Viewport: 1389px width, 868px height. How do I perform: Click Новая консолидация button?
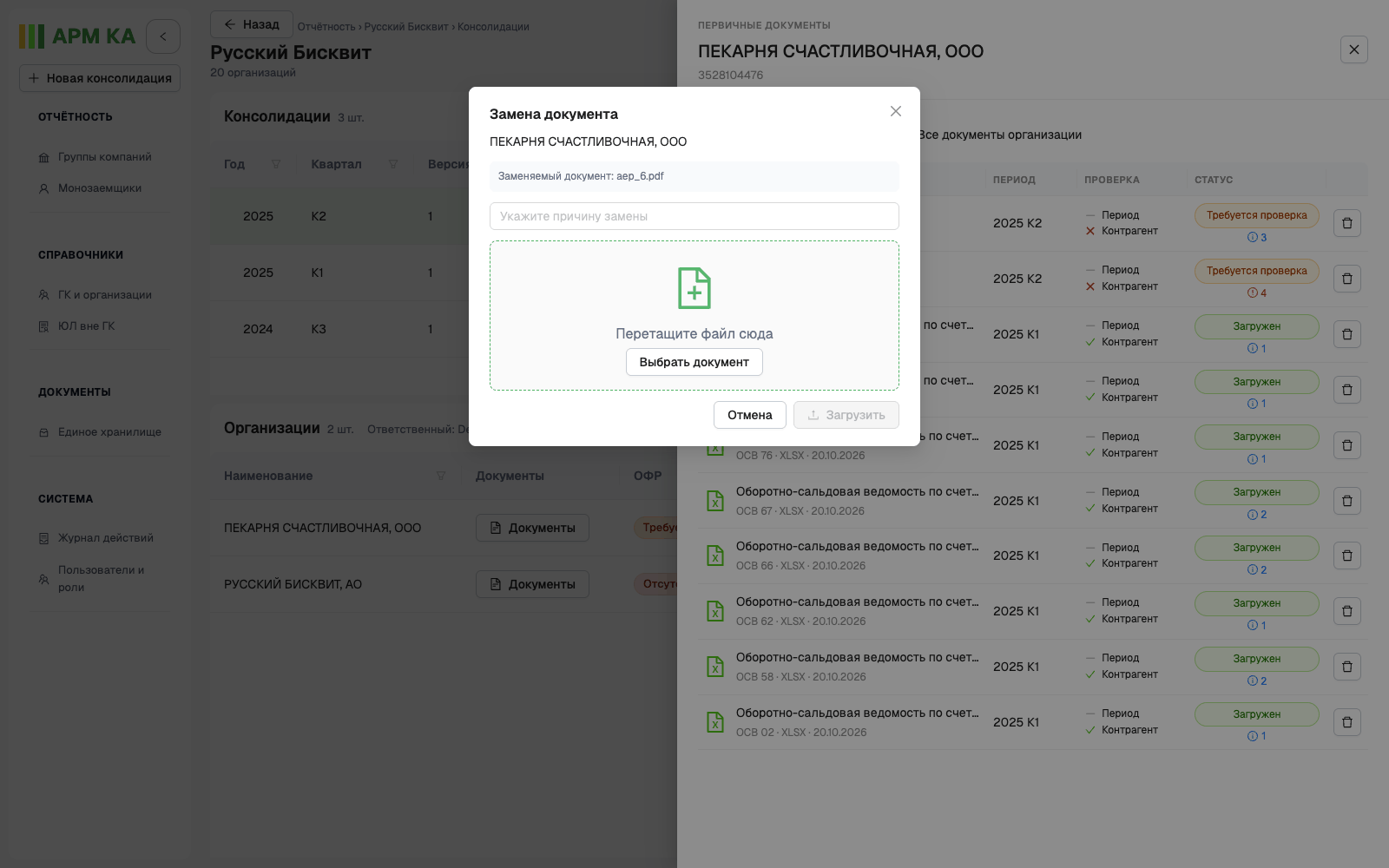click(x=100, y=78)
